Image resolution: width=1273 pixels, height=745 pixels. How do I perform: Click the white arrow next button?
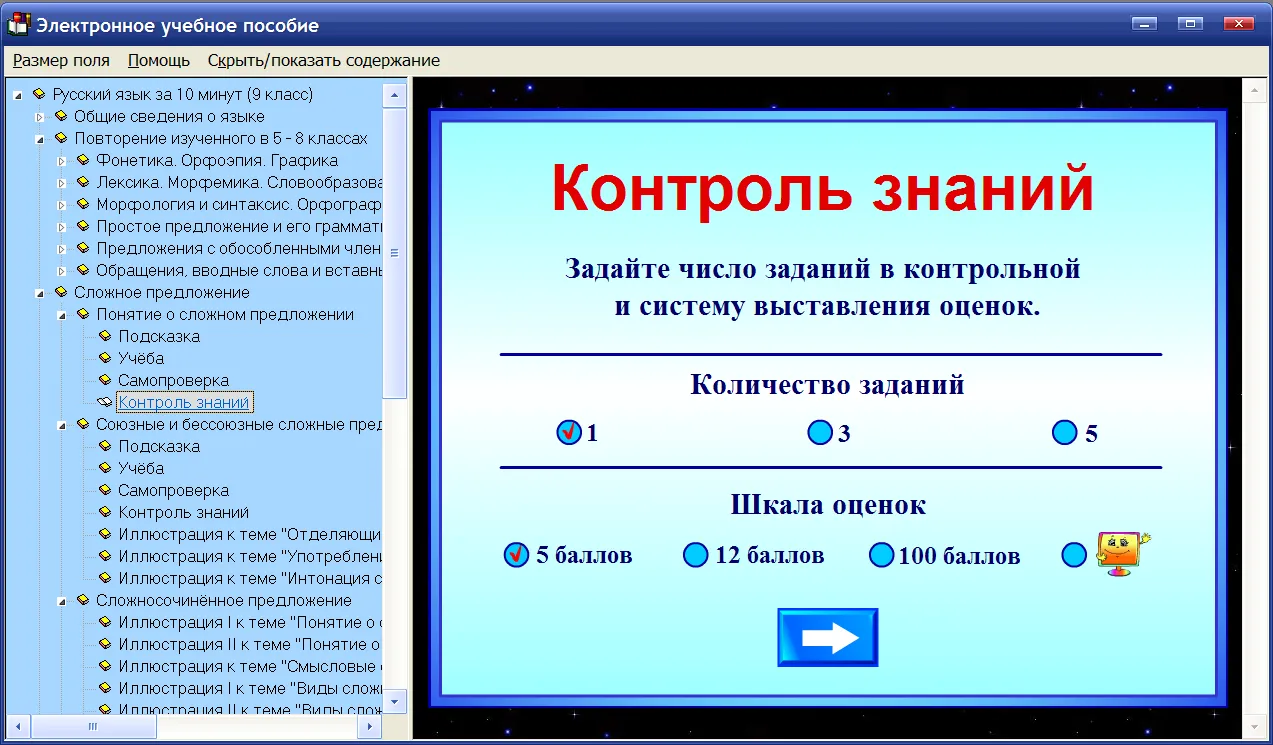point(828,638)
